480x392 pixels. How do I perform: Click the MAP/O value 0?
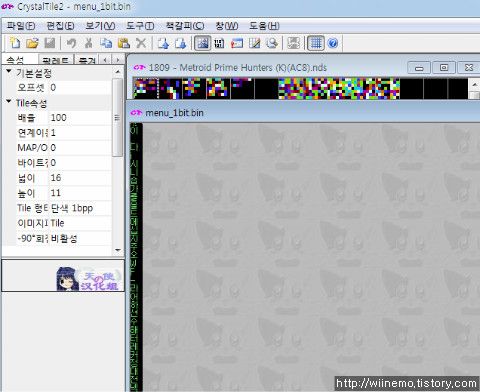pyautogui.click(x=80, y=148)
